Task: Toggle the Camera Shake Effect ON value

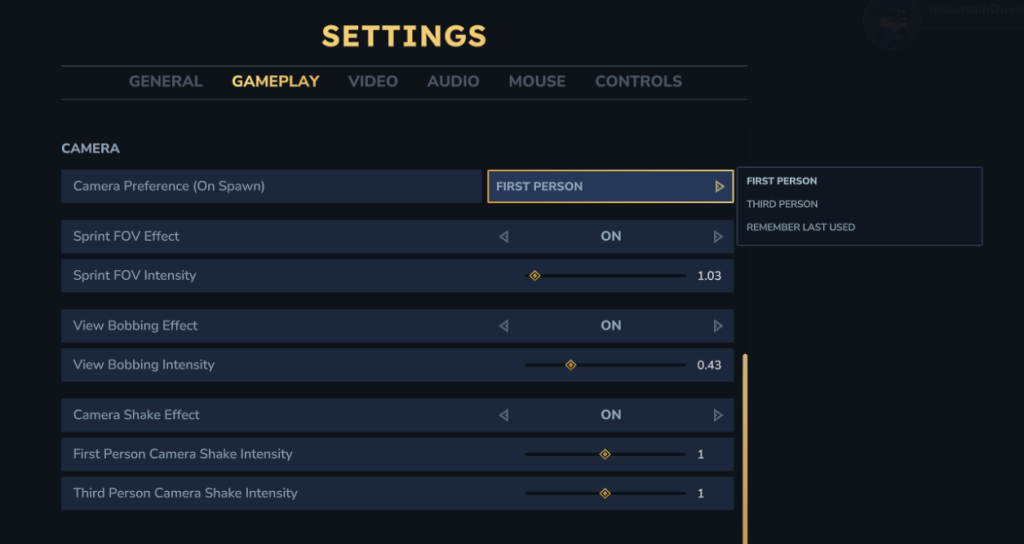Action: (x=611, y=415)
